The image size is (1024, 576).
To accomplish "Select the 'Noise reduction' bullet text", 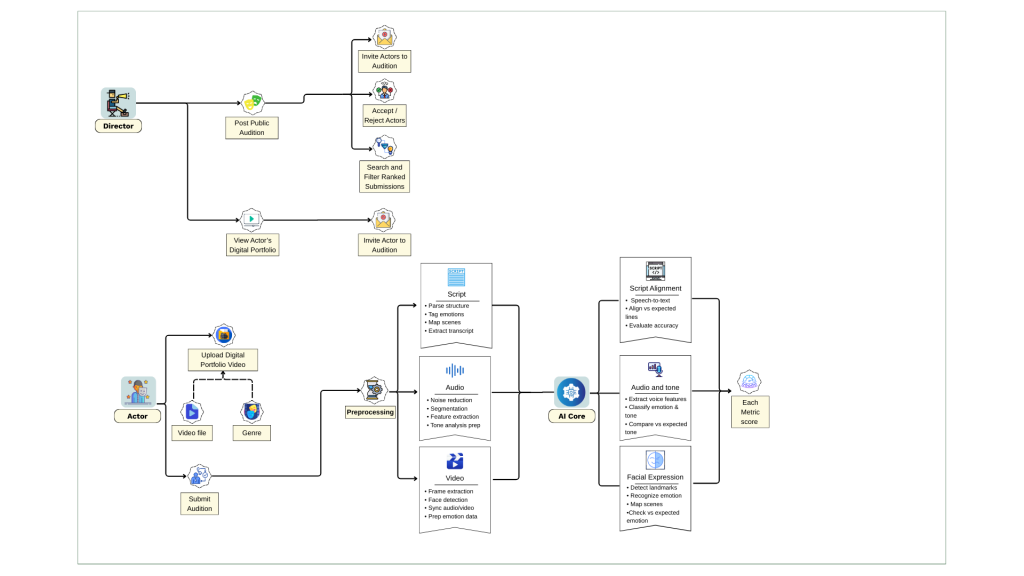I will tap(451, 400).
